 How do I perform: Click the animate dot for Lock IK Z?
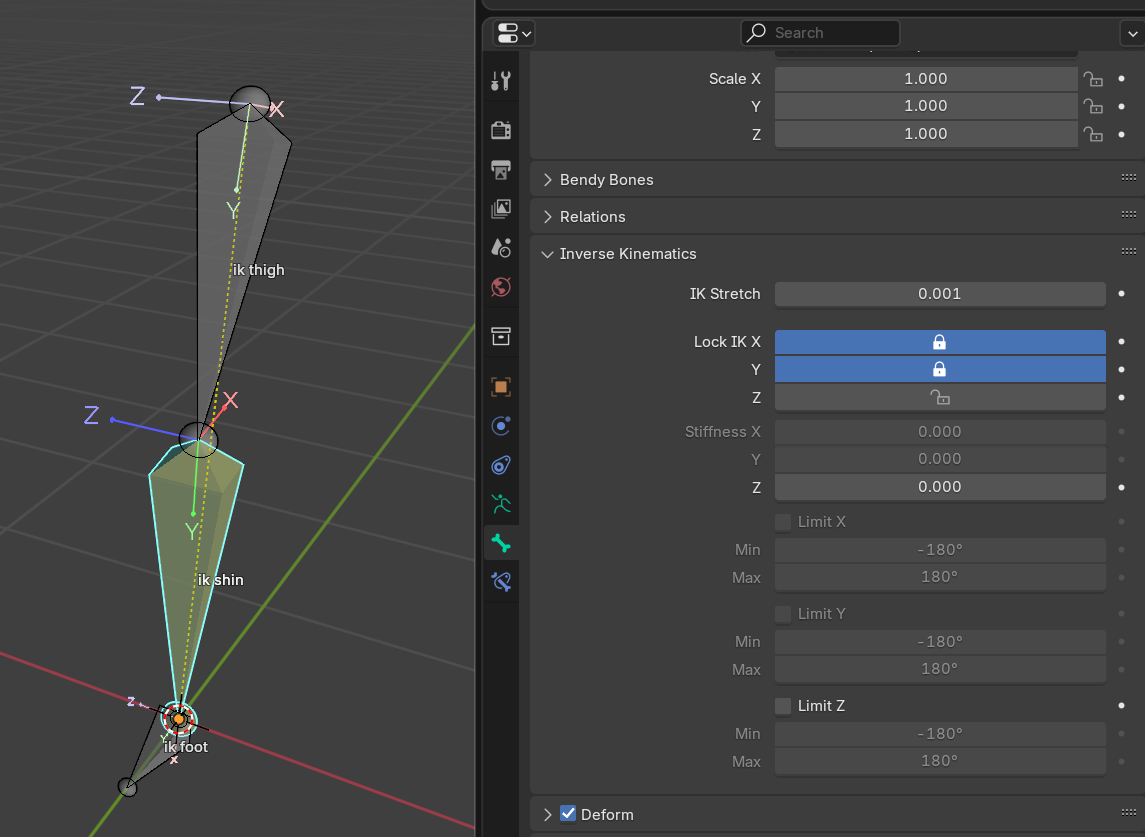point(1122,397)
